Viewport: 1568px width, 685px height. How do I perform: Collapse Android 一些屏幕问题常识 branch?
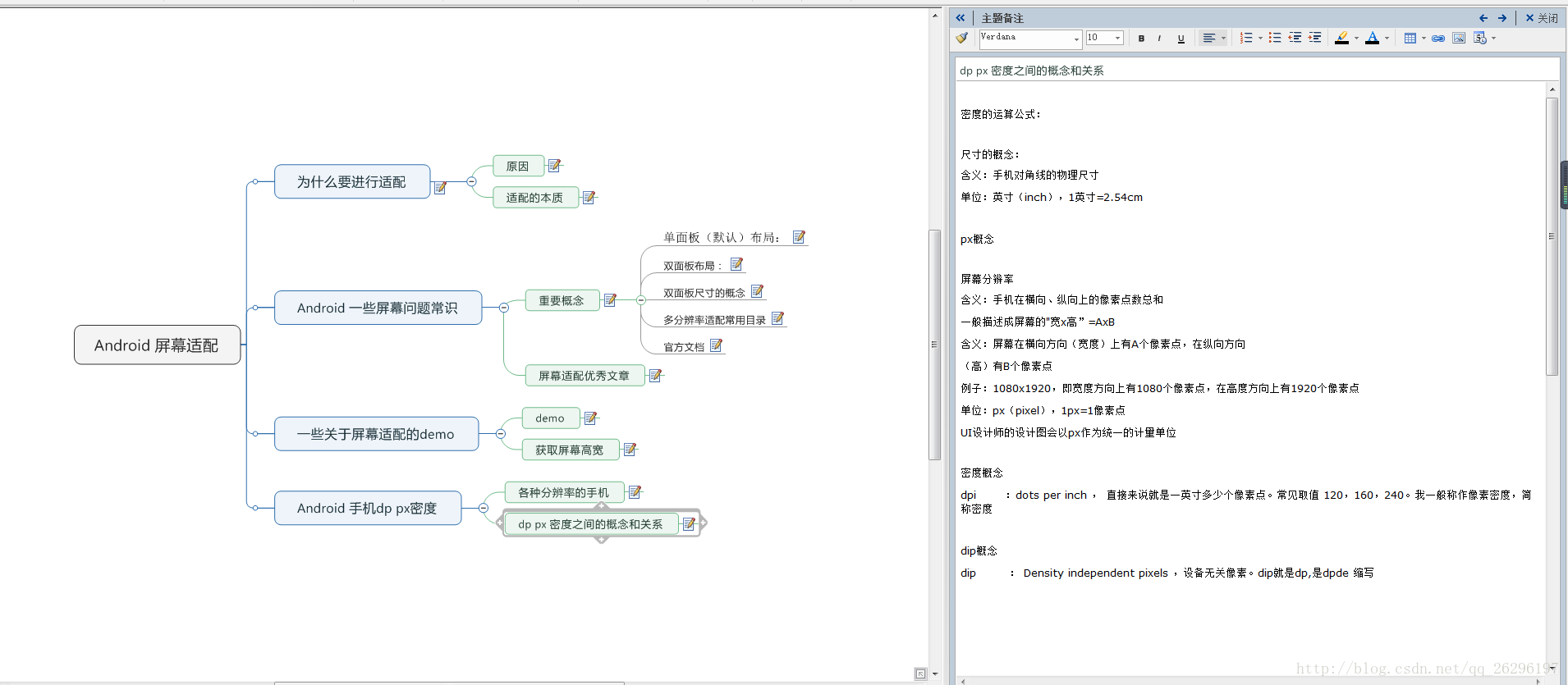pyautogui.click(x=504, y=308)
